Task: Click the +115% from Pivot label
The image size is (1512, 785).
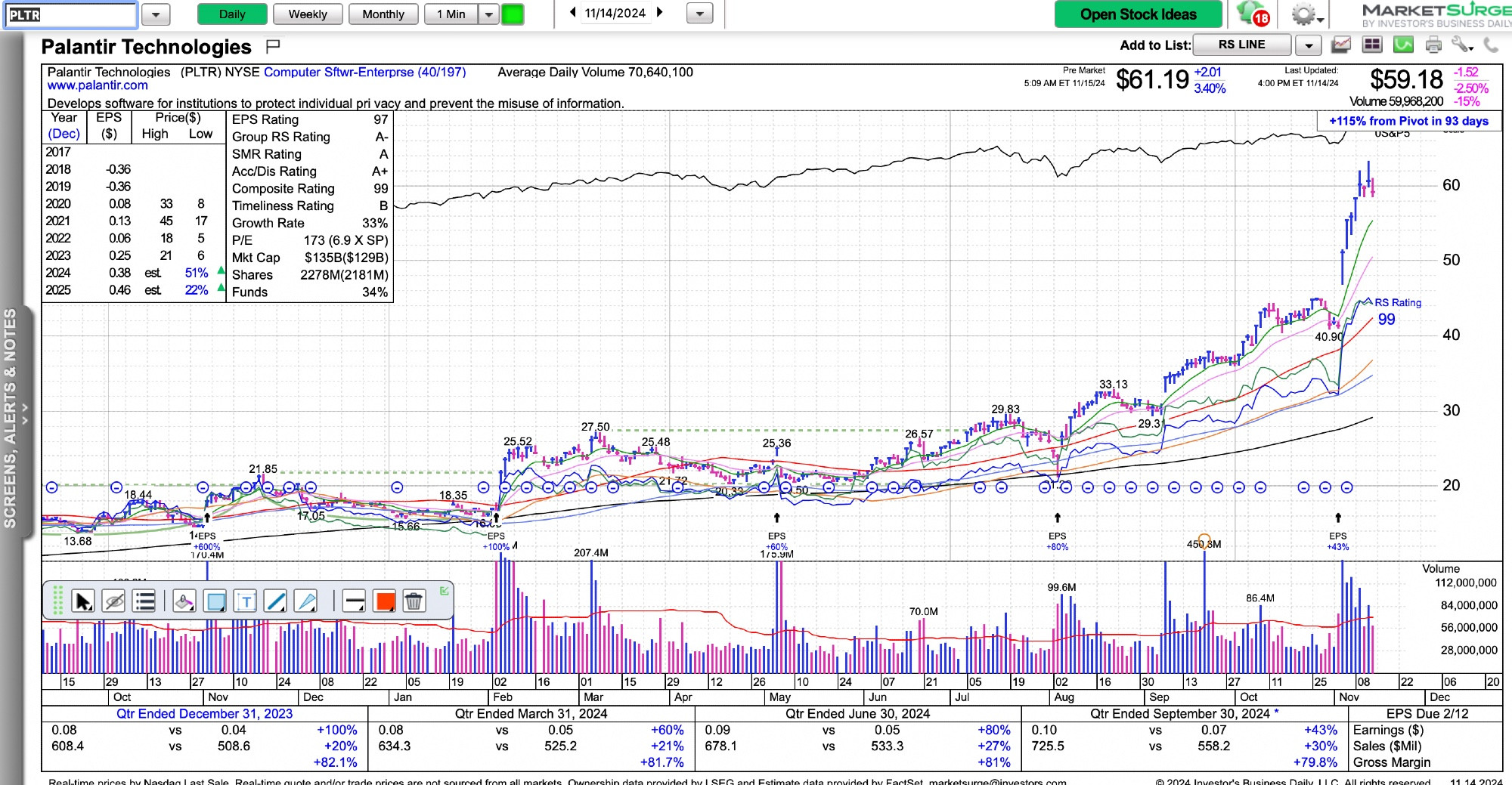Action: point(1408,121)
